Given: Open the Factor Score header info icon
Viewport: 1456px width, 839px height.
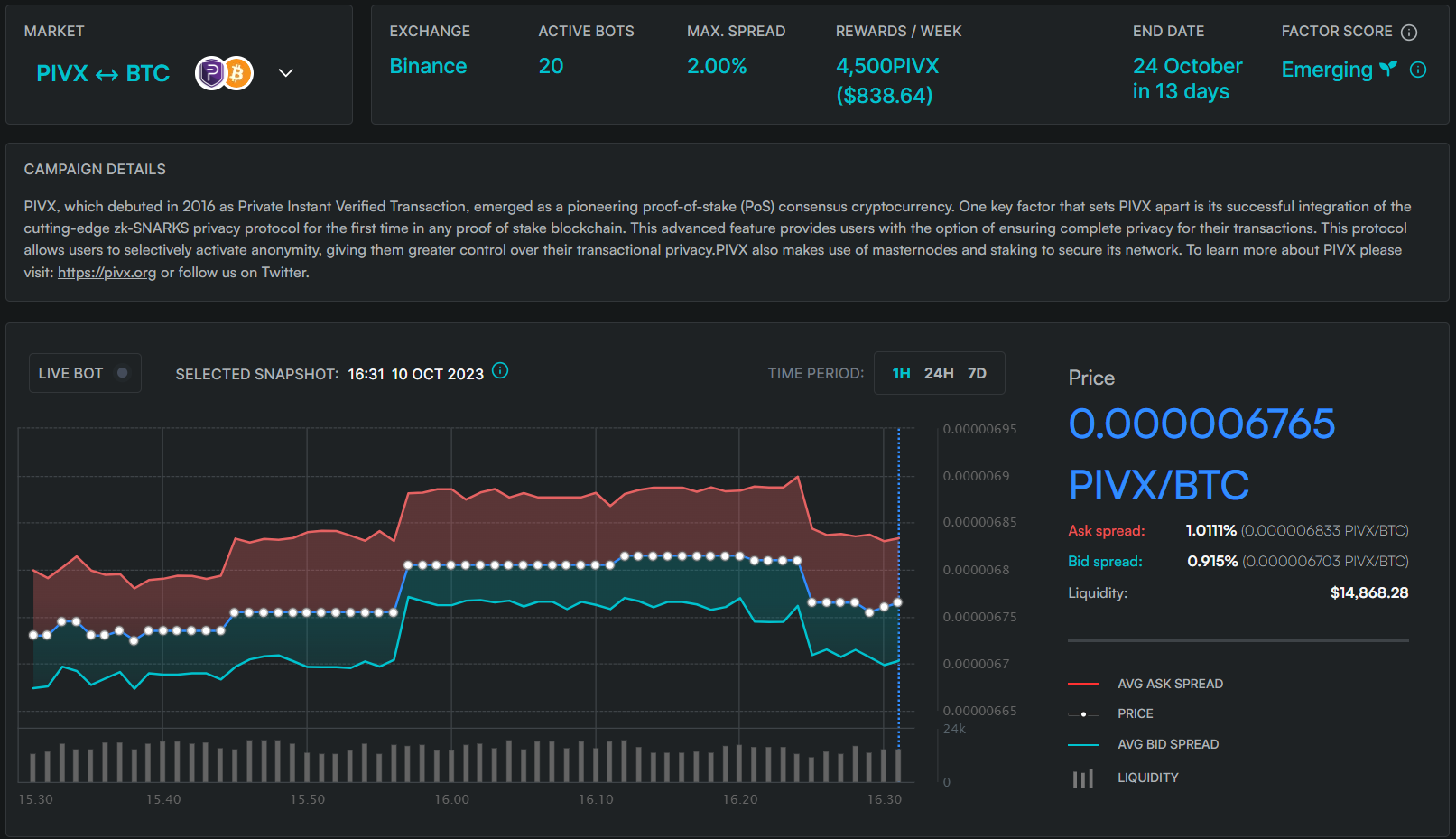Looking at the screenshot, I should 1409,33.
